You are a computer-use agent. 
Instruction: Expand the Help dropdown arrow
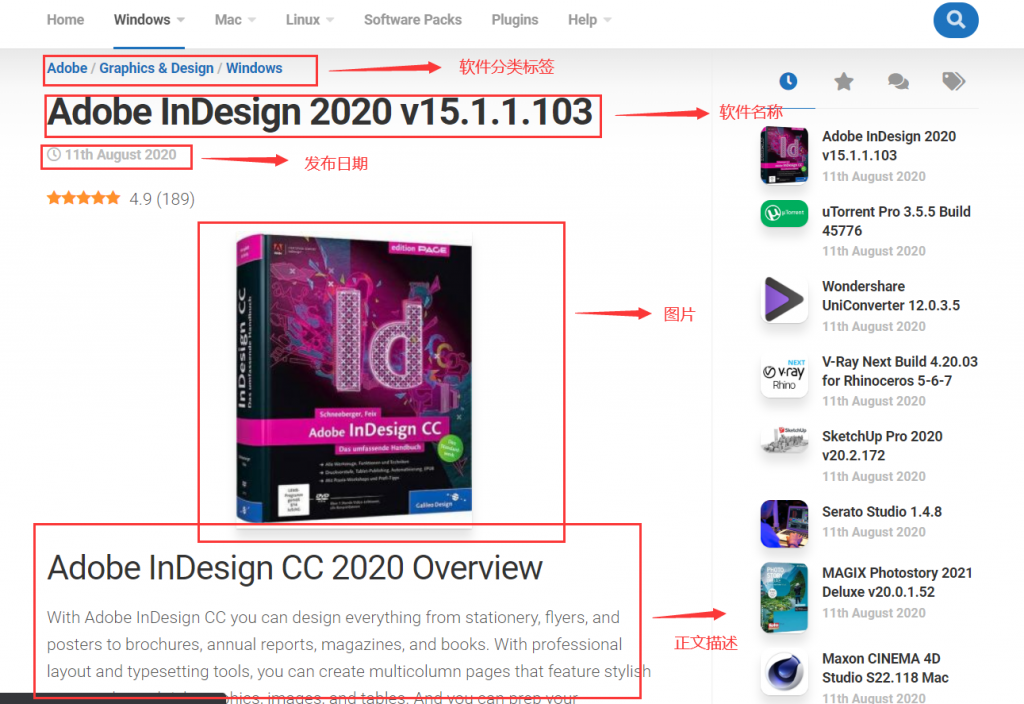(607, 20)
